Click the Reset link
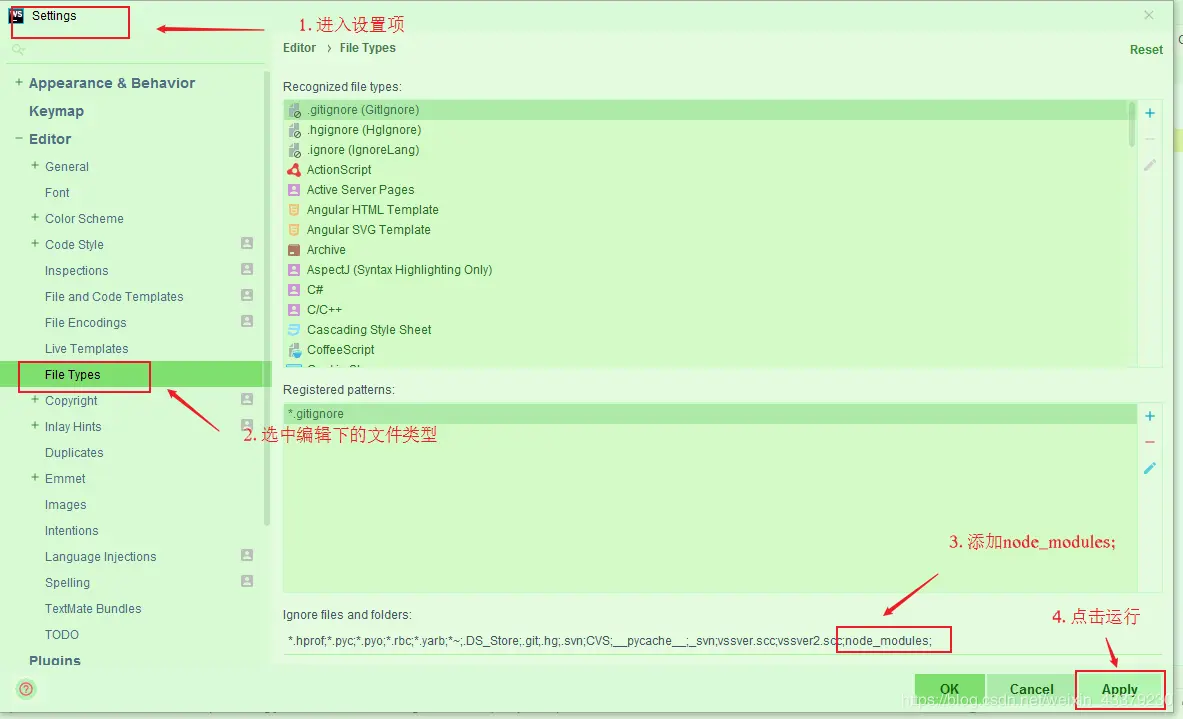Screen dimensions: 1183x719 [1146, 48]
